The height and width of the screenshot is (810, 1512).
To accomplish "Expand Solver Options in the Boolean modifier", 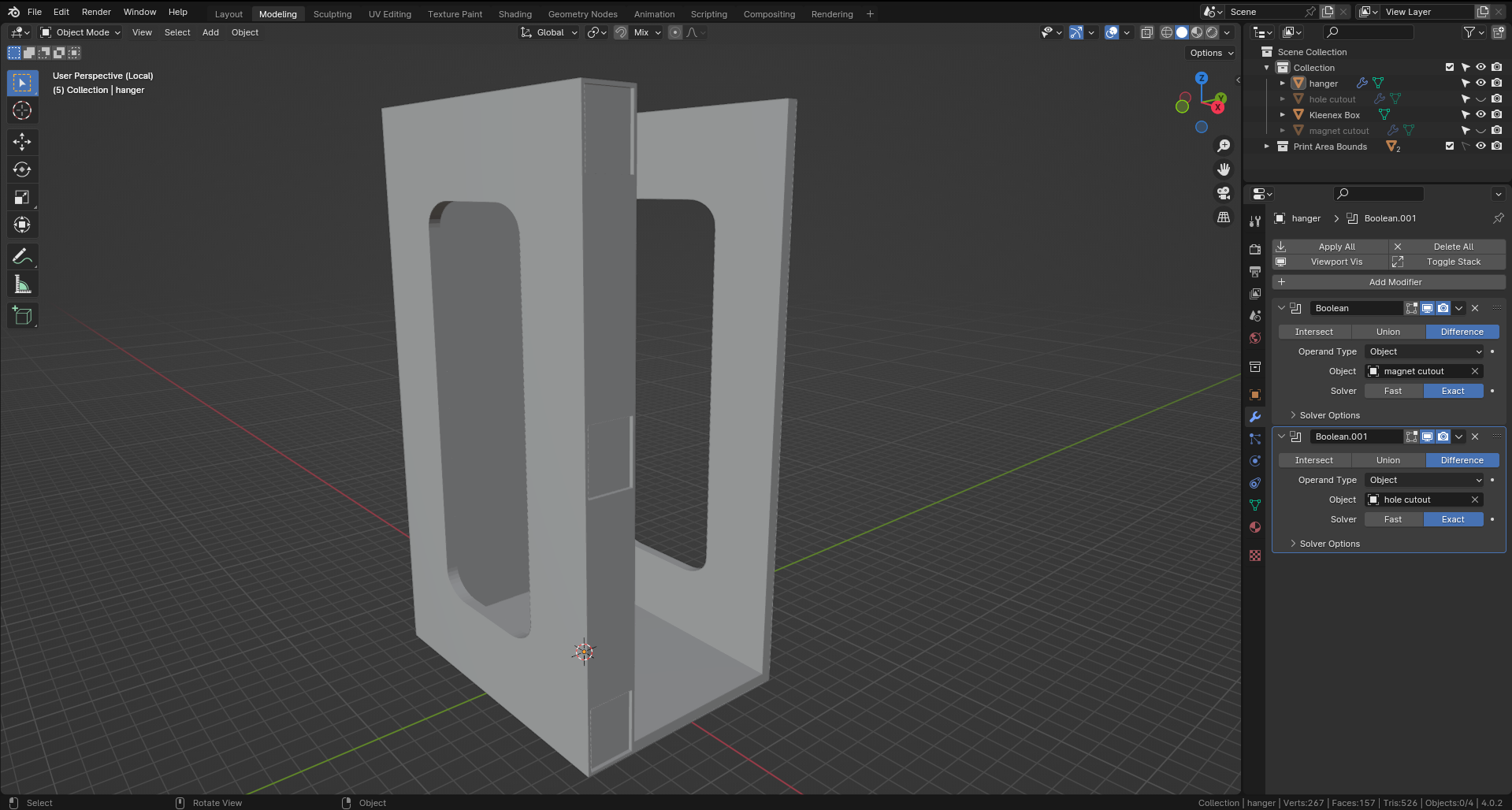I will 1327,415.
